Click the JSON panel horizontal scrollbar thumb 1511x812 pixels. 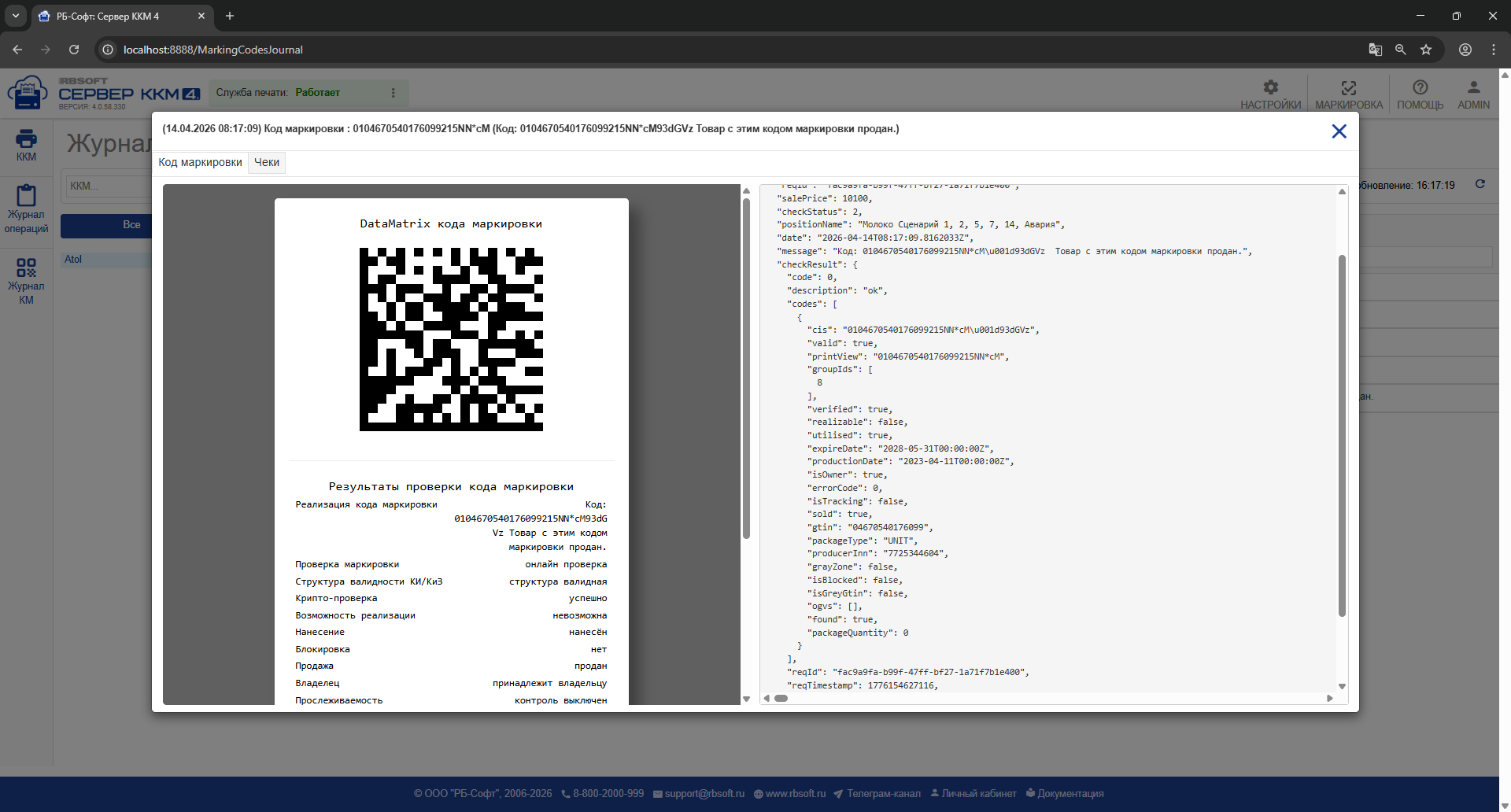tap(781, 698)
